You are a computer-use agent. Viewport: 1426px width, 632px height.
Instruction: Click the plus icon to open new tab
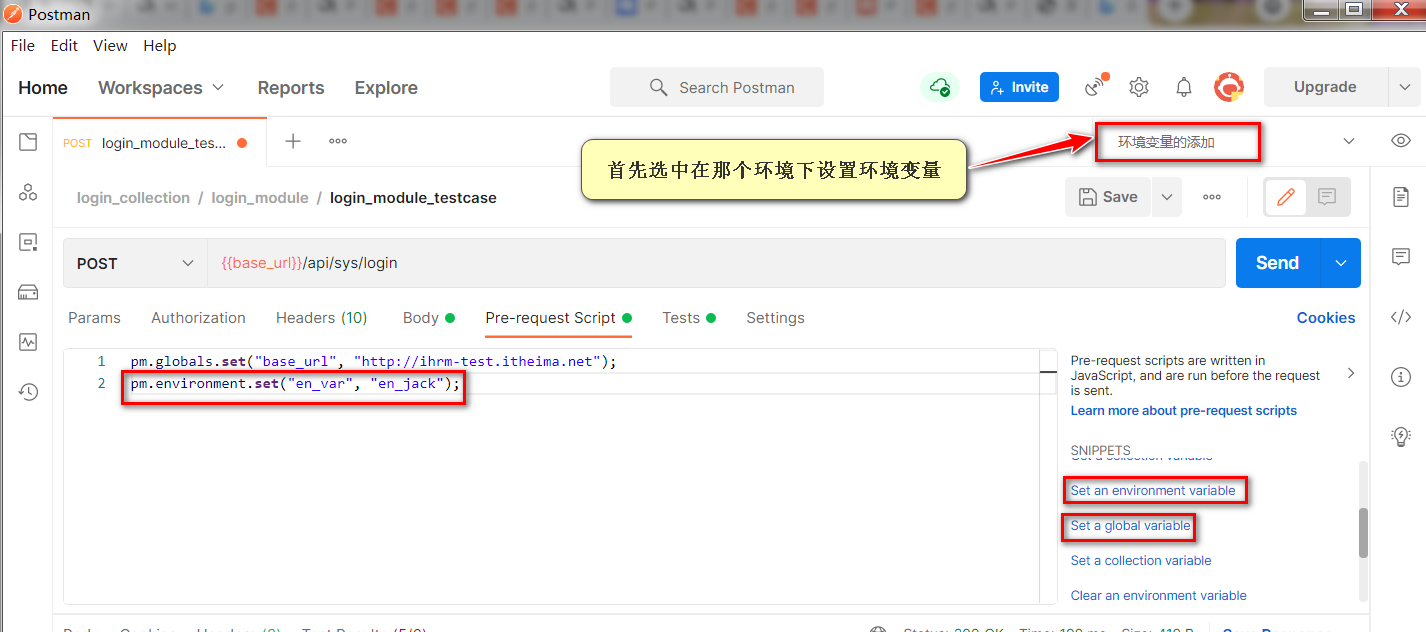pos(293,141)
